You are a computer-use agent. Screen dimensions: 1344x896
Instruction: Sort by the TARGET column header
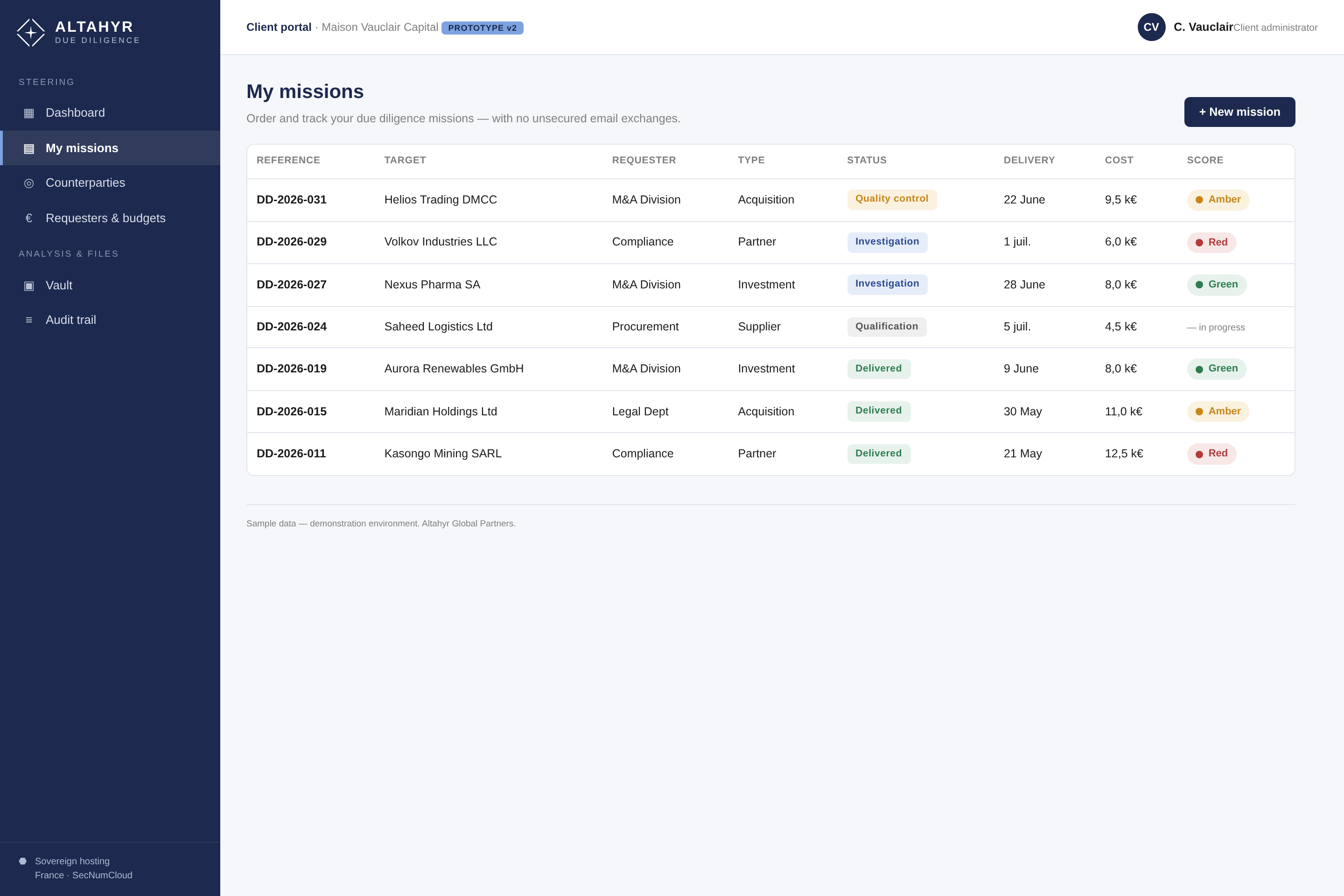coord(405,160)
